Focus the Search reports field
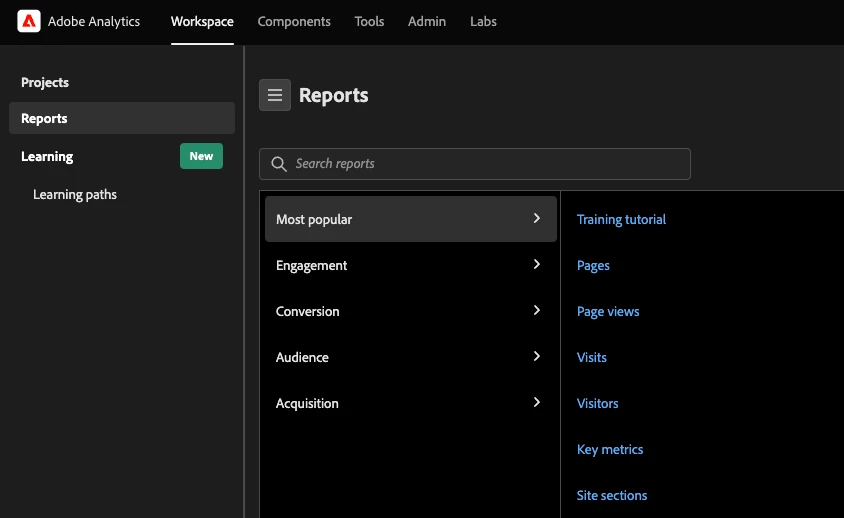This screenshot has width=844, height=518. tap(475, 164)
